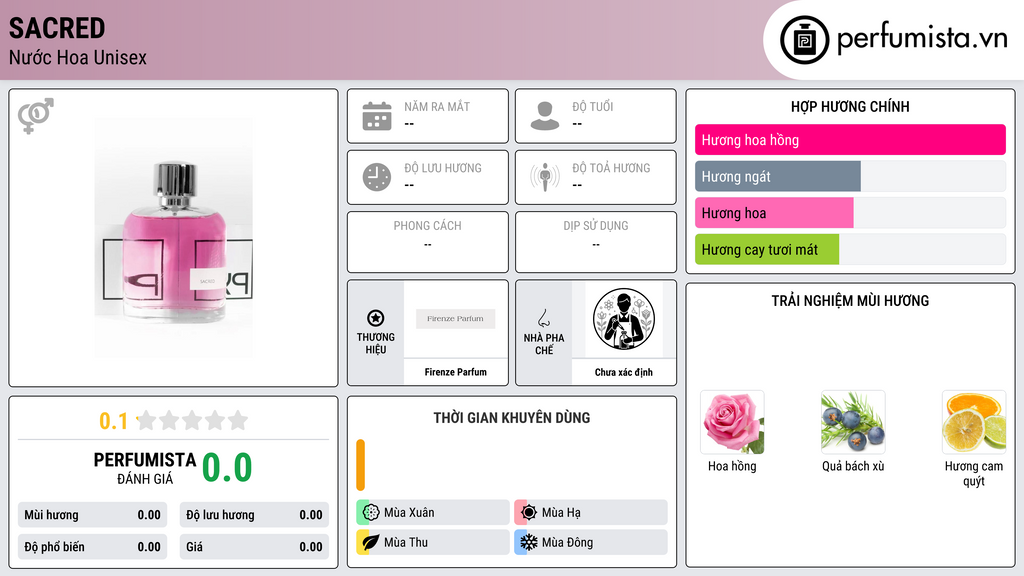The width and height of the screenshot is (1024, 576).
Task: Click the perfumista.vn site name
Action: point(922,38)
